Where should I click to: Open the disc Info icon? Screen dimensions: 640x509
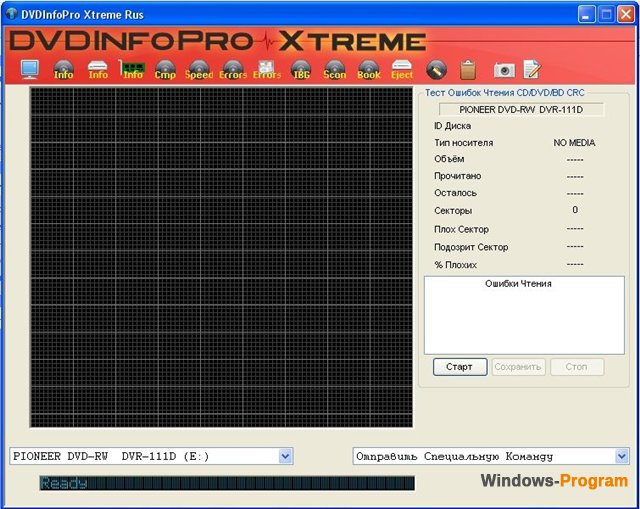pyautogui.click(x=63, y=69)
